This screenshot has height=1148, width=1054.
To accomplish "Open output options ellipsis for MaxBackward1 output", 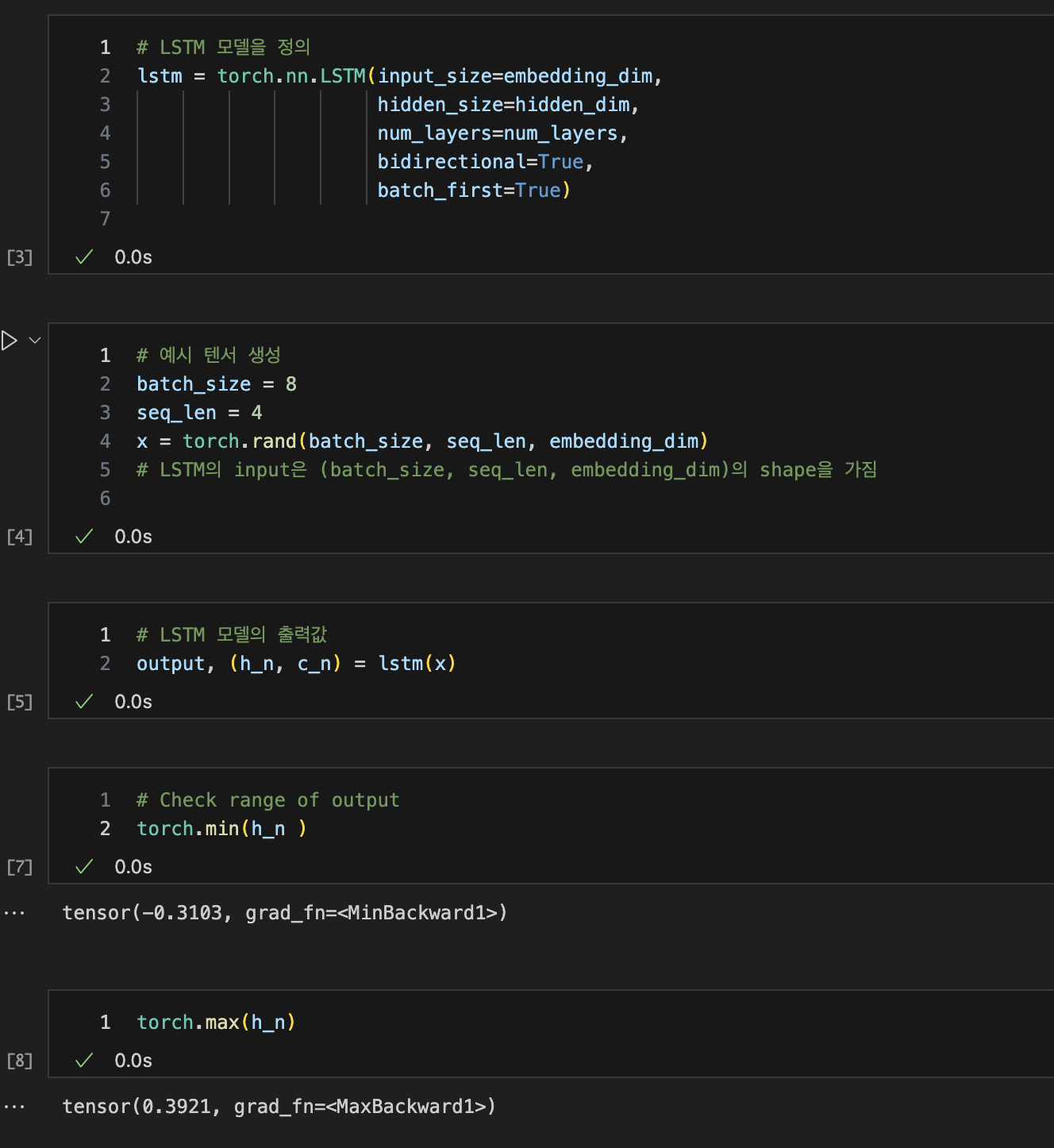I will pyautogui.click(x=14, y=1108).
